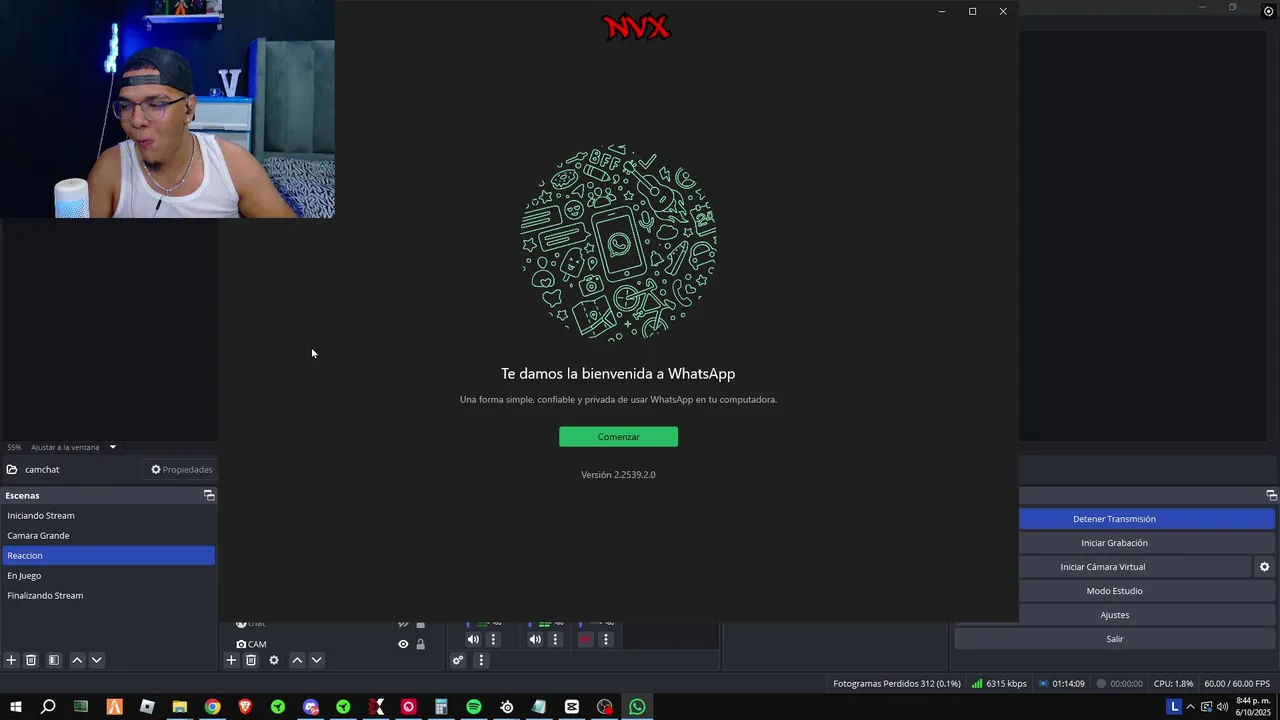Image resolution: width=1280 pixels, height=720 pixels.
Task: Click the stream time 01:14:09
Action: pos(1061,684)
